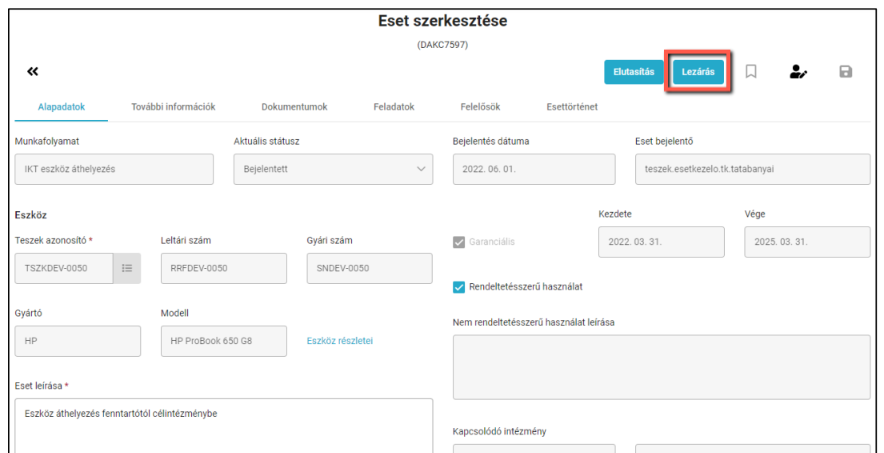Click the Eset bejelentő field
884x453 pixels.
click(753, 169)
